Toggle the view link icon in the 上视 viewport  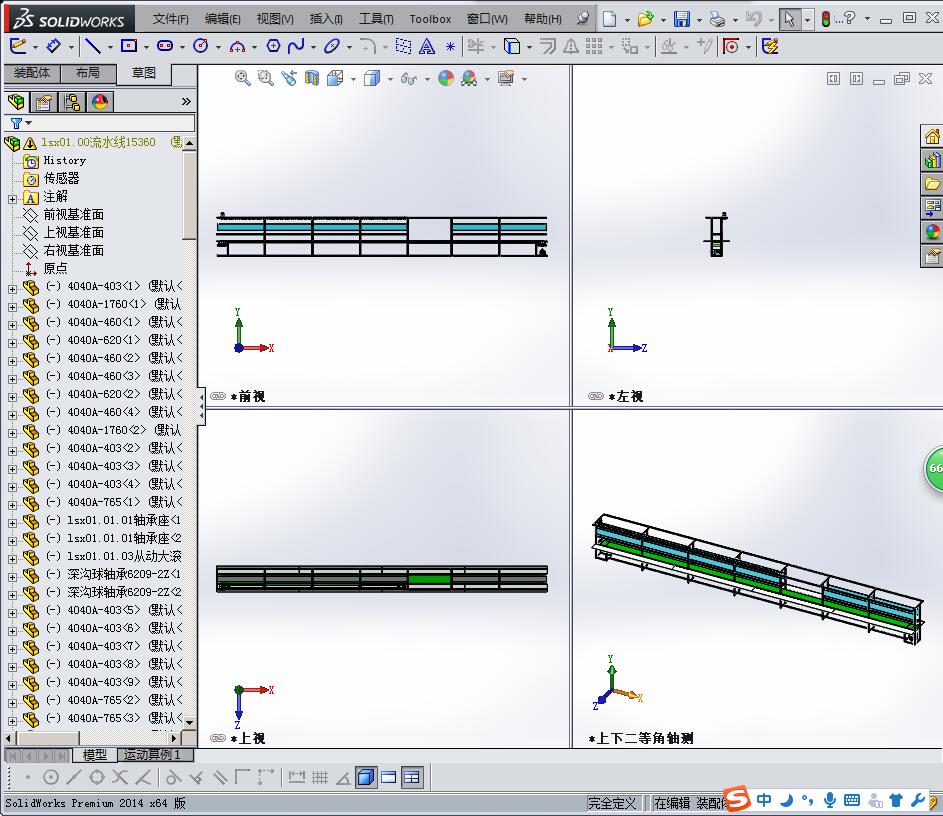tap(218, 738)
